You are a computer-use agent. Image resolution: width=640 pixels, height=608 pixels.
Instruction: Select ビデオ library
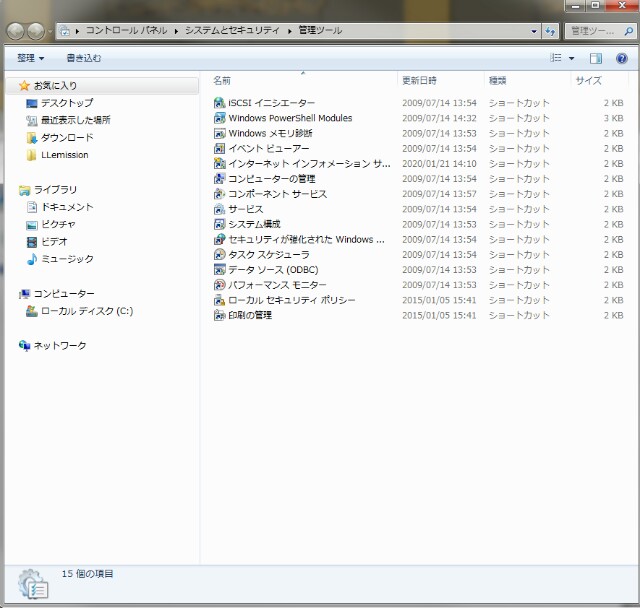[x=54, y=242]
